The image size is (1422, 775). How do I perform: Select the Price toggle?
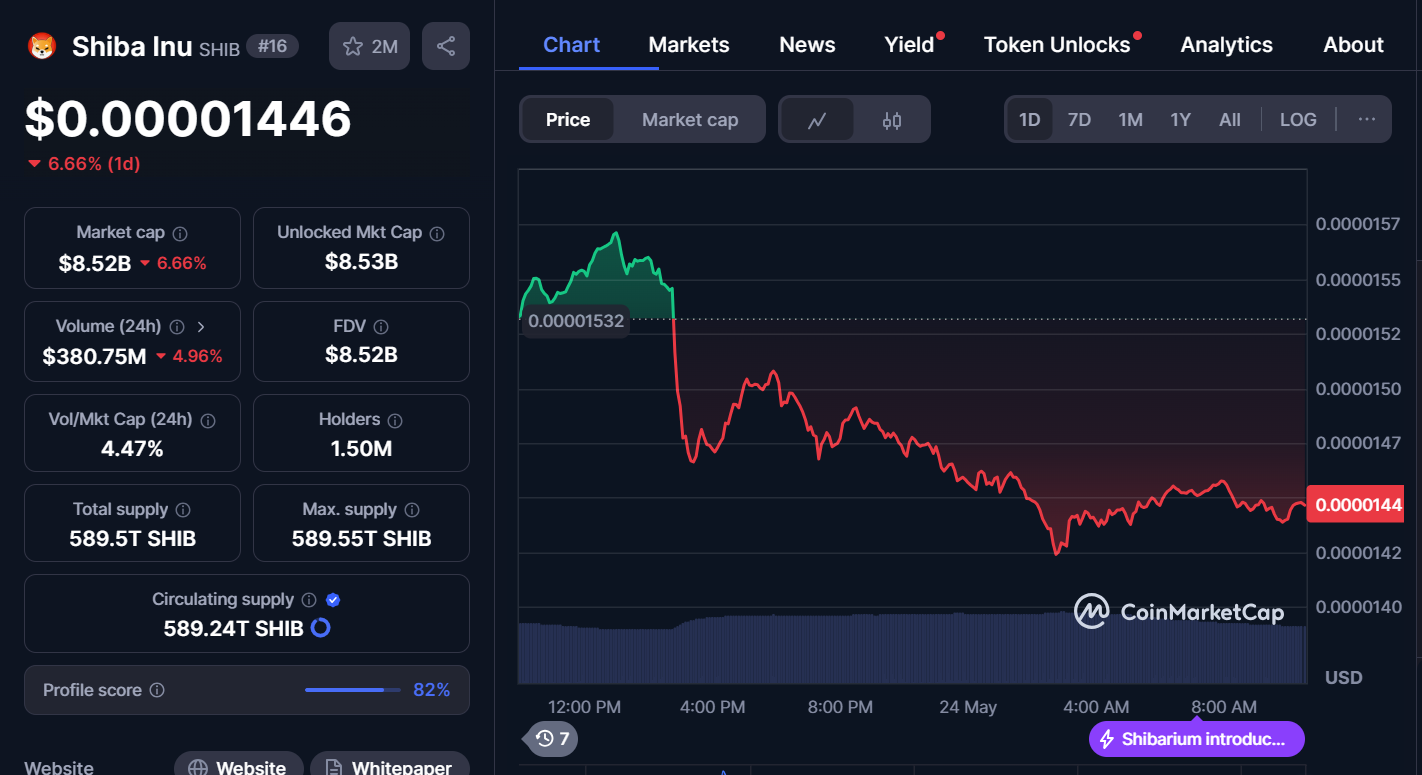click(x=568, y=120)
